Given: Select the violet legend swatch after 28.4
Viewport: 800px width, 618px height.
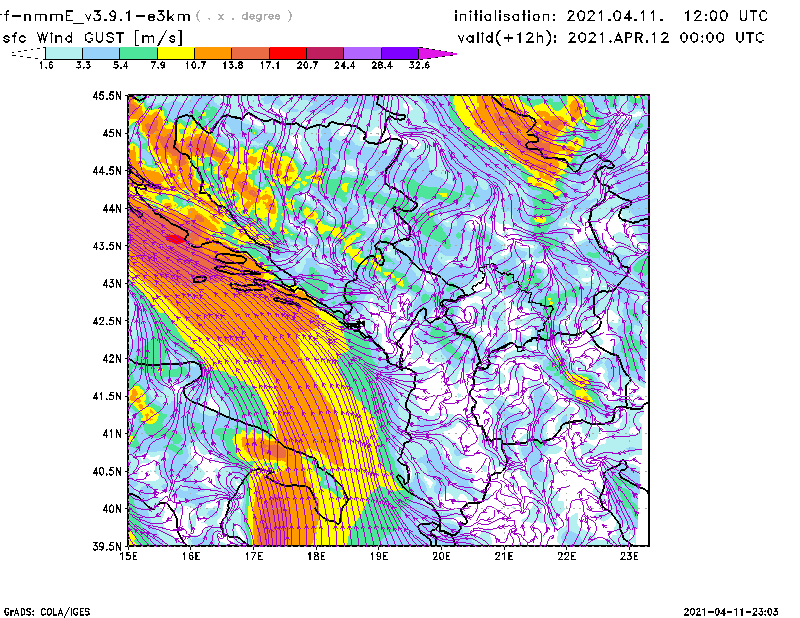Looking at the screenshot, I should click(400, 53).
